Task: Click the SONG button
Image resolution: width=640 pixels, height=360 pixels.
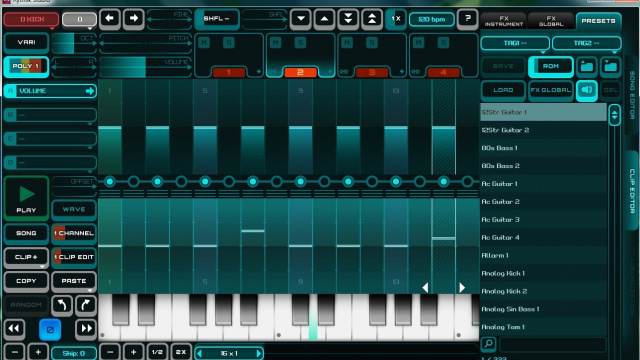Action: click(26, 233)
